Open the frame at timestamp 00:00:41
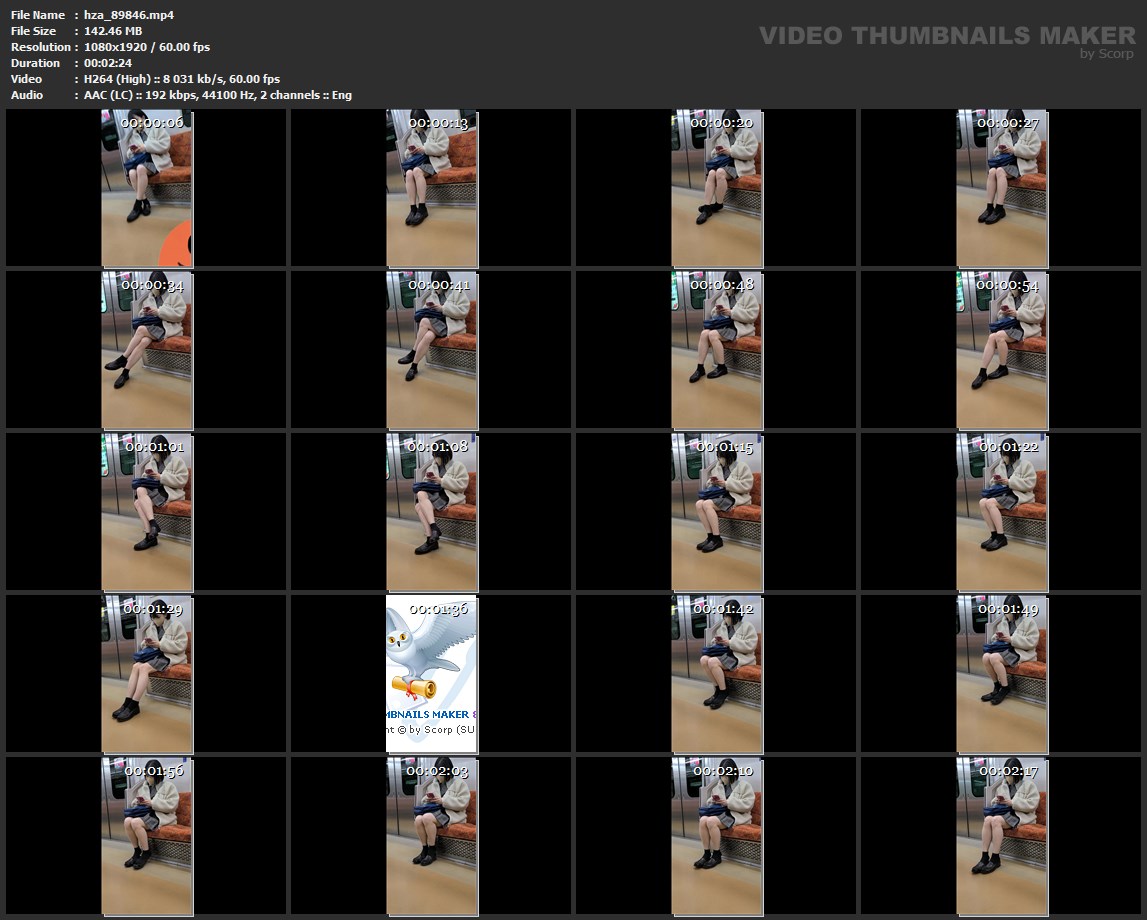Viewport: 1147px width, 920px height. click(432, 350)
